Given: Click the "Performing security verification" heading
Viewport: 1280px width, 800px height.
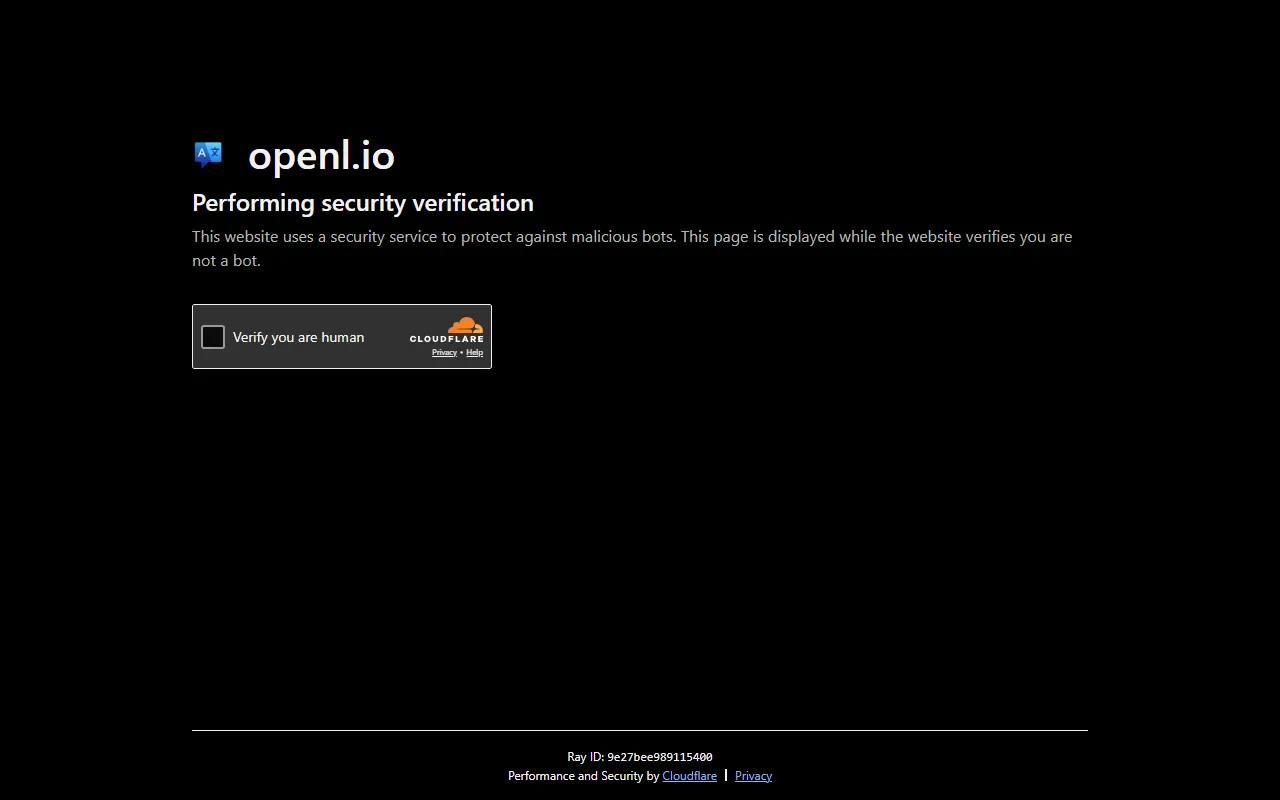Looking at the screenshot, I should (x=362, y=203).
